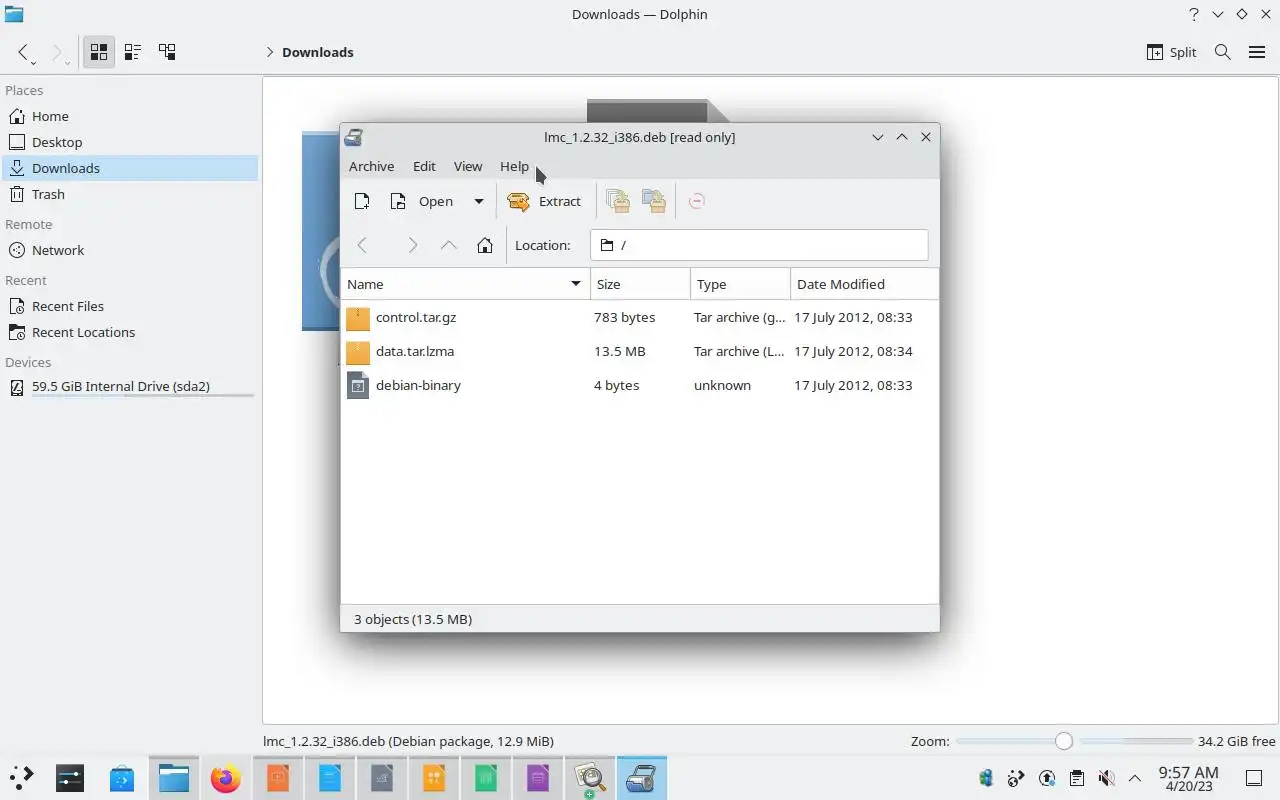Select Downloads in the Places panel
The width and height of the screenshot is (1280, 800).
(x=130, y=168)
